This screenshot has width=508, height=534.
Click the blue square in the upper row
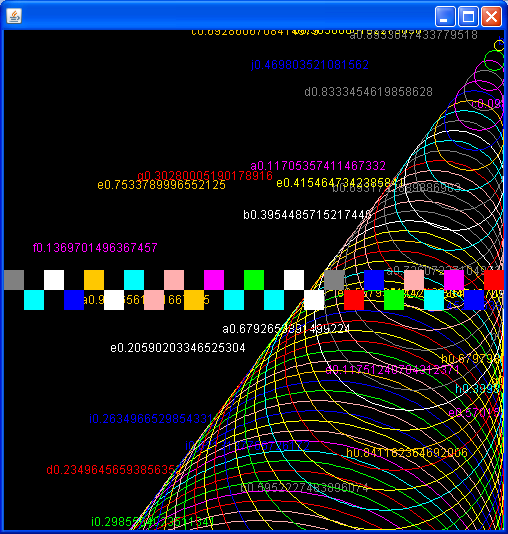pyautogui.click(x=374, y=280)
